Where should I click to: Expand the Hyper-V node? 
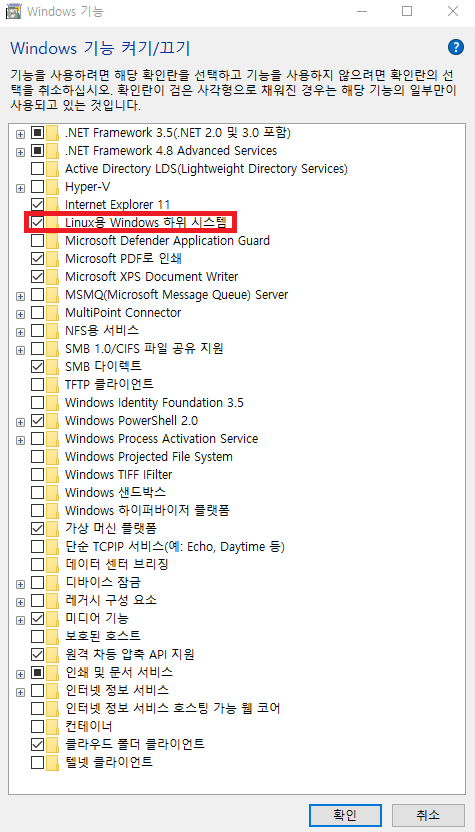point(20,187)
